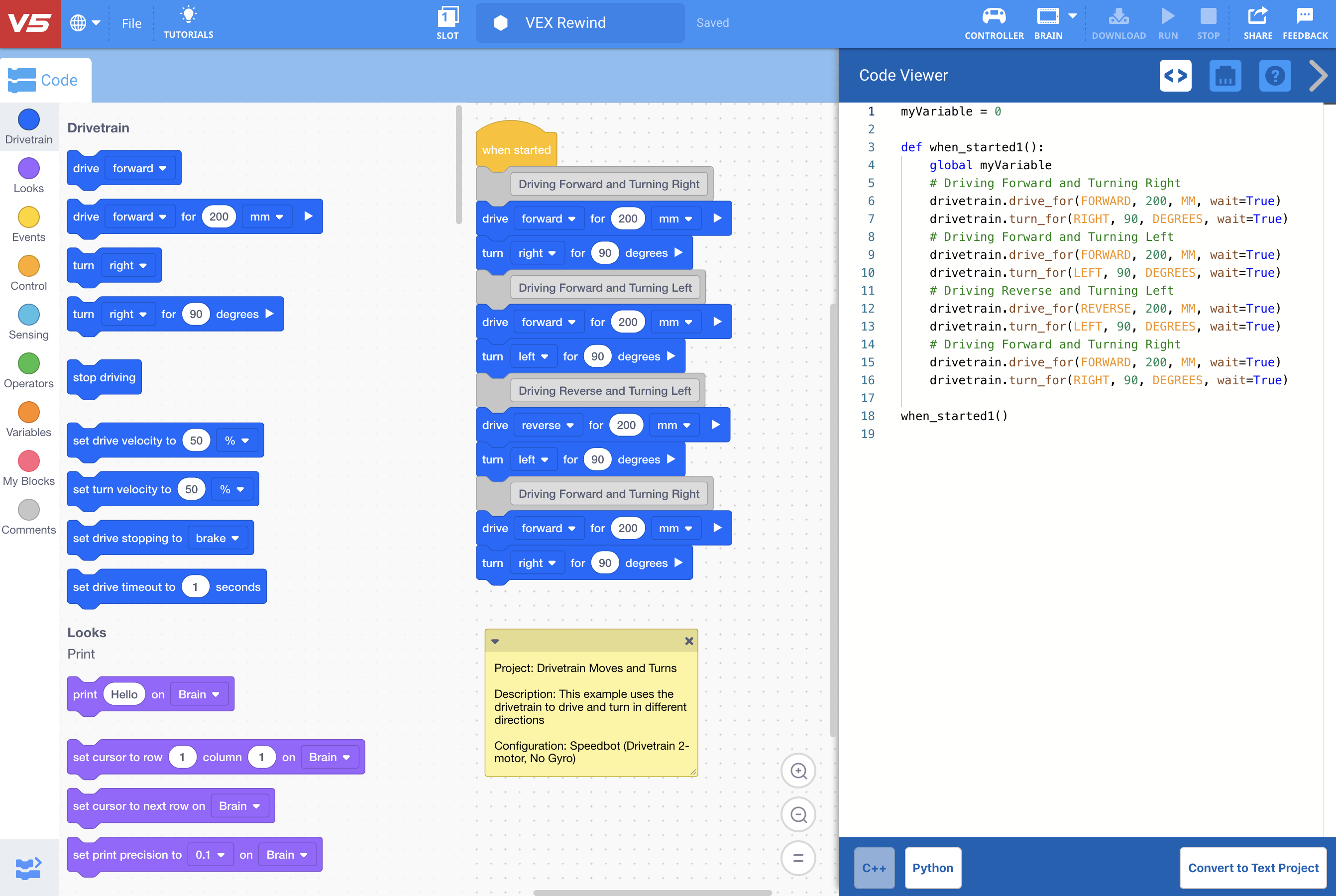Screen dimensions: 1336x896
Task: Open the File menu
Action: [x=131, y=23]
